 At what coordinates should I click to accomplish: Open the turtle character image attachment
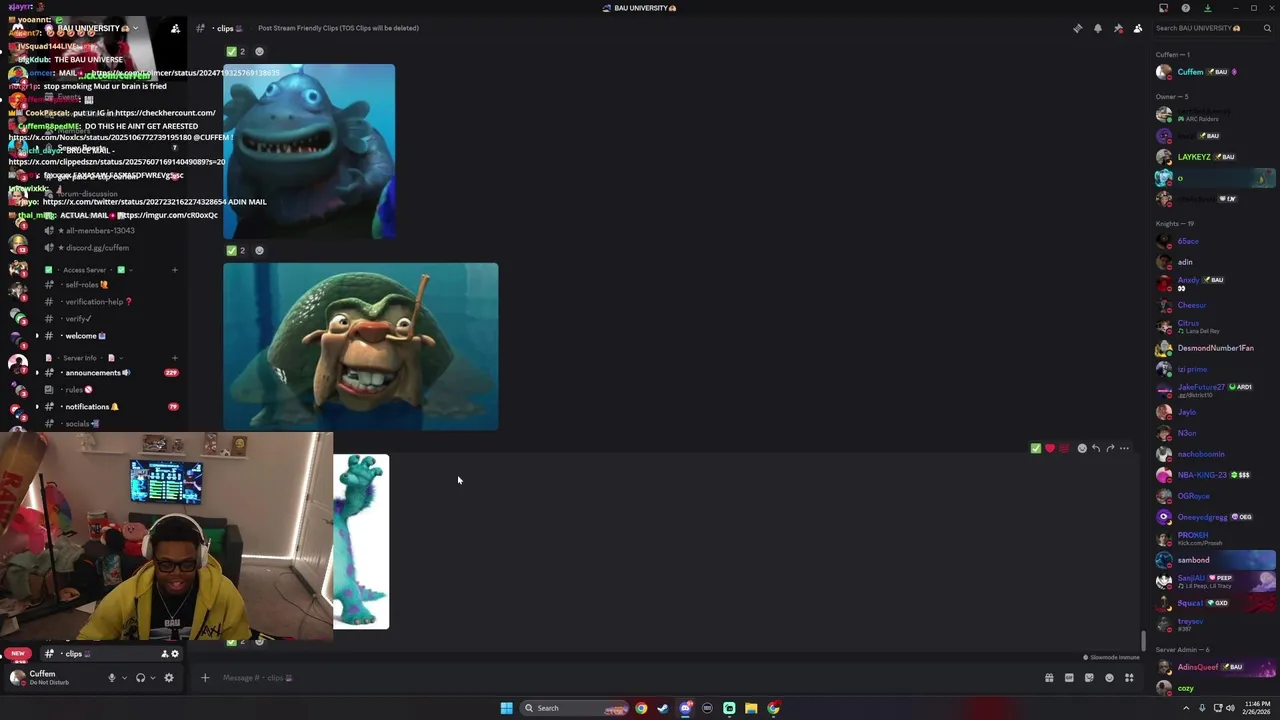[360, 347]
